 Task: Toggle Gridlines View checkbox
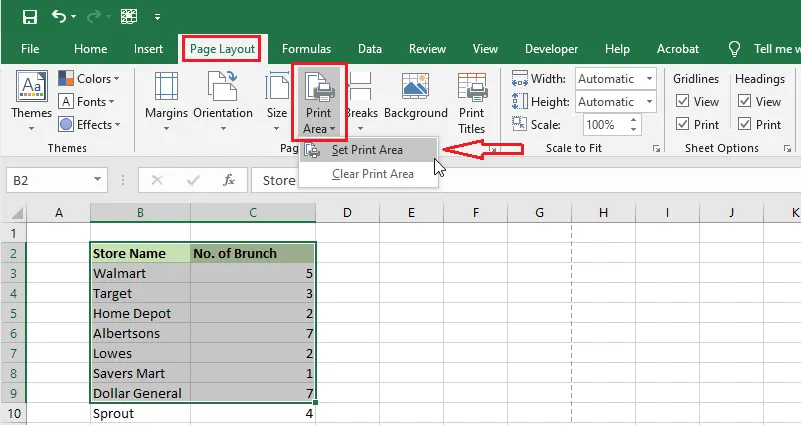(682, 101)
